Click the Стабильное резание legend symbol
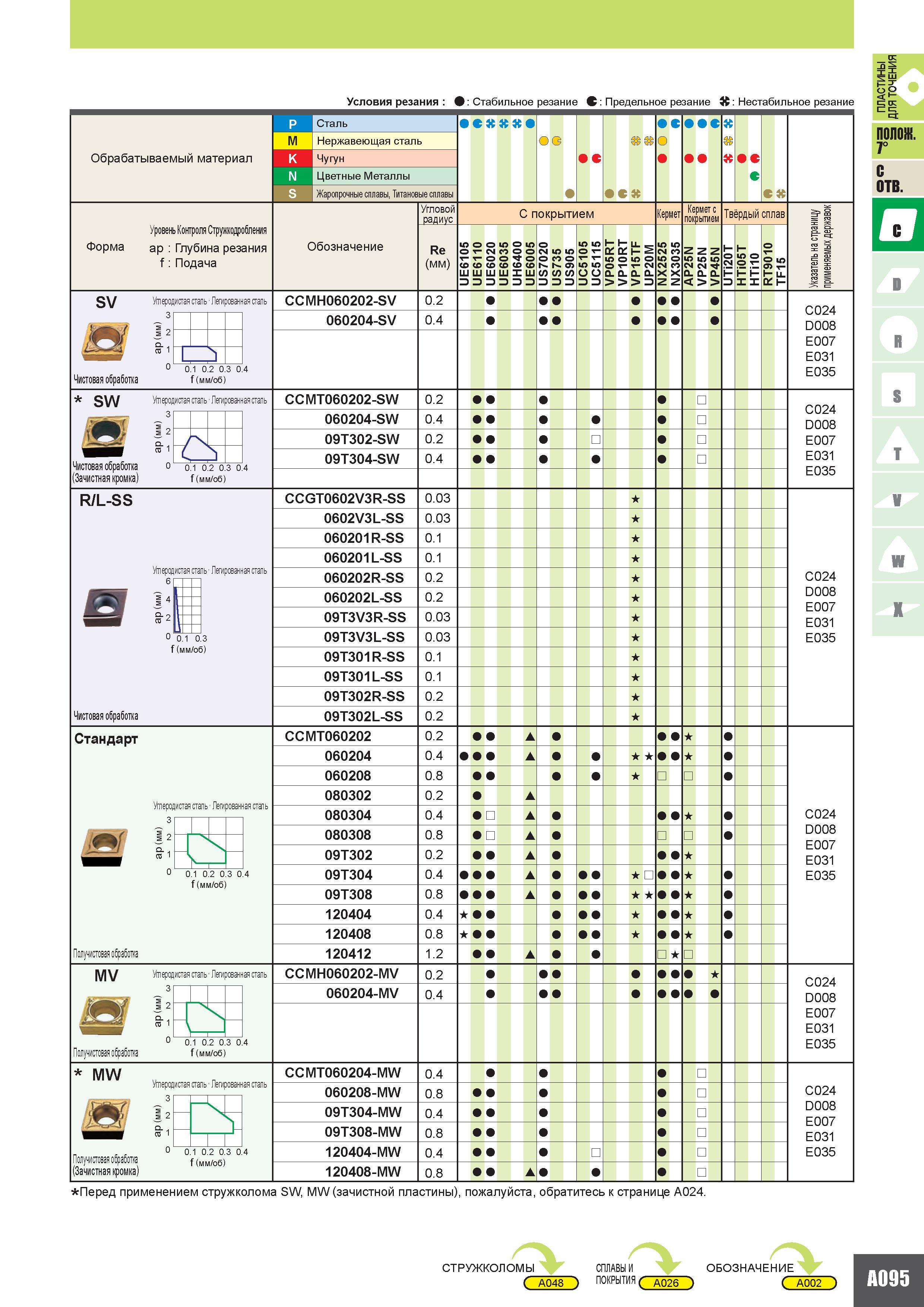This screenshot has height=1307, width=924. point(459,101)
